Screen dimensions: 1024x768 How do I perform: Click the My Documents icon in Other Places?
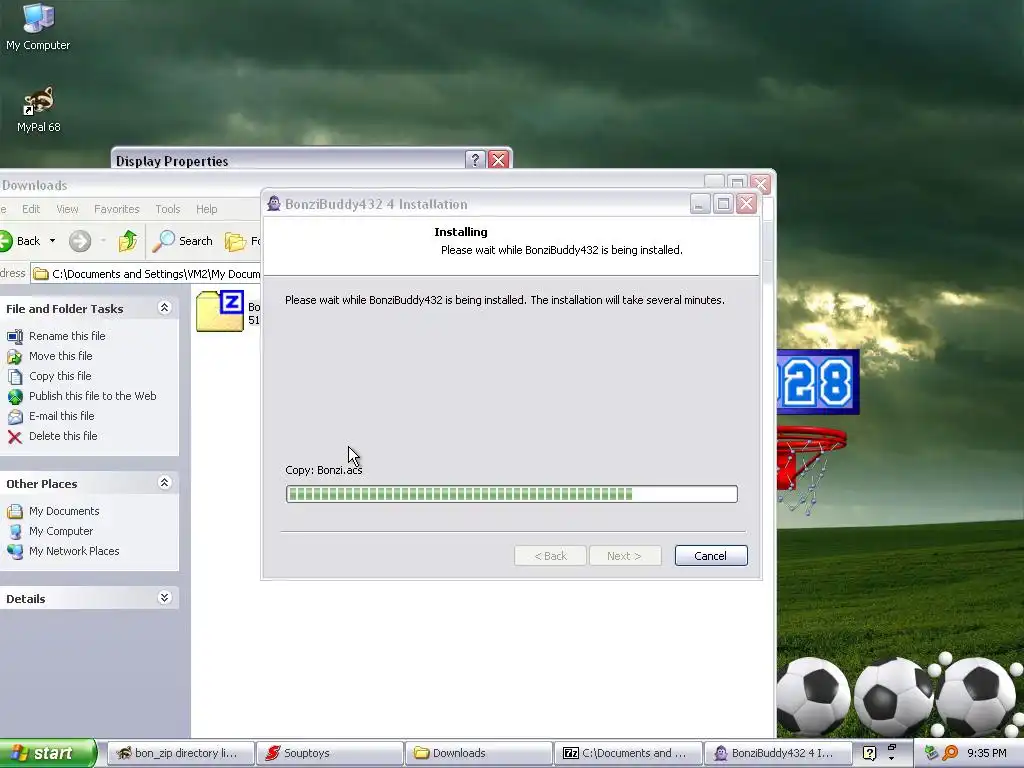(x=15, y=511)
